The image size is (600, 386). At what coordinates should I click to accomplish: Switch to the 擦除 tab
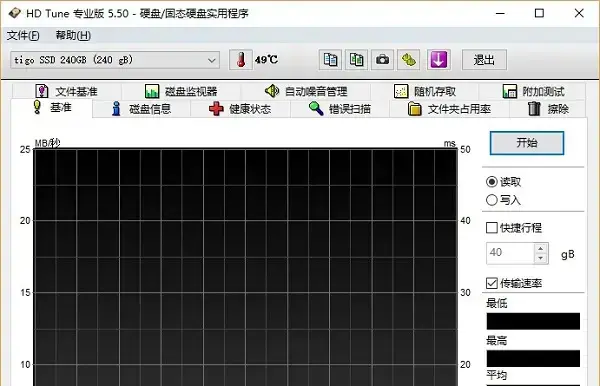coord(548,109)
